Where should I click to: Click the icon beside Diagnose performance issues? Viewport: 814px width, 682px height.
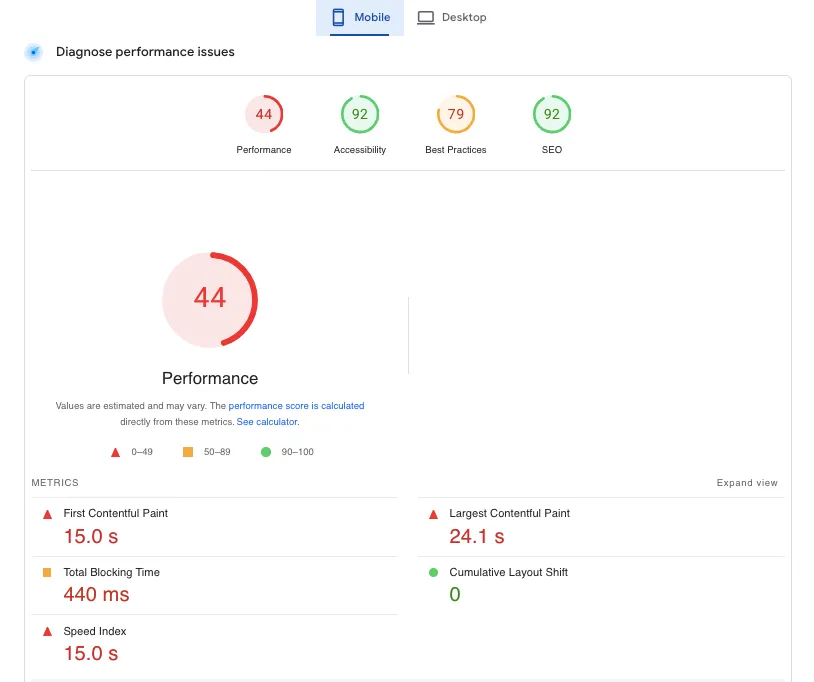point(33,51)
